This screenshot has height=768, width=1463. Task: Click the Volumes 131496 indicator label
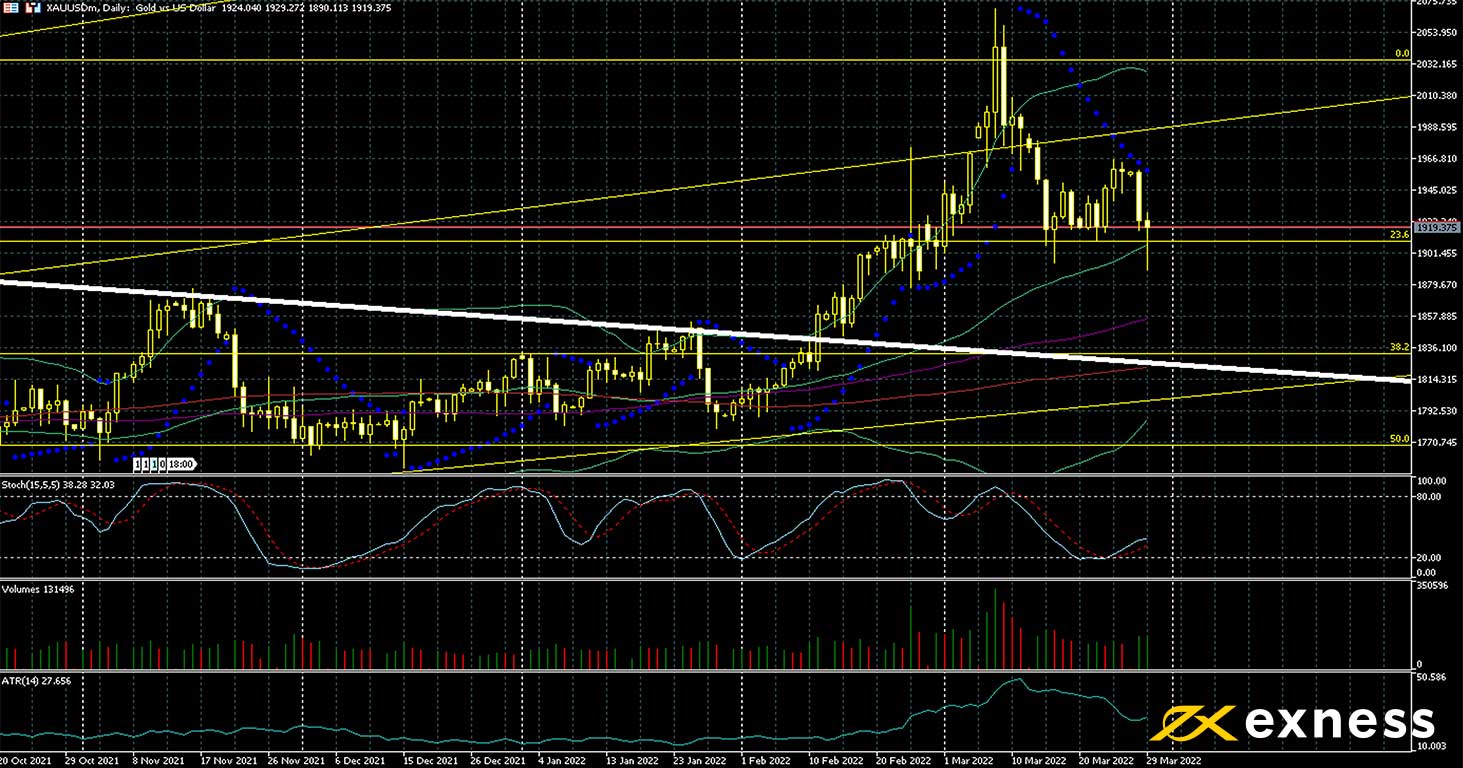tap(38, 589)
